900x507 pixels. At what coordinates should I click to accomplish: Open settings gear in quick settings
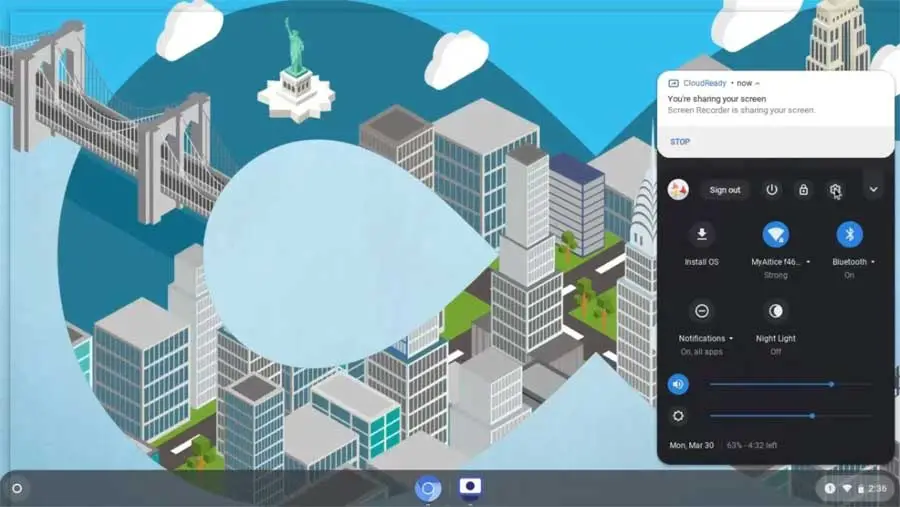click(x=835, y=189)
